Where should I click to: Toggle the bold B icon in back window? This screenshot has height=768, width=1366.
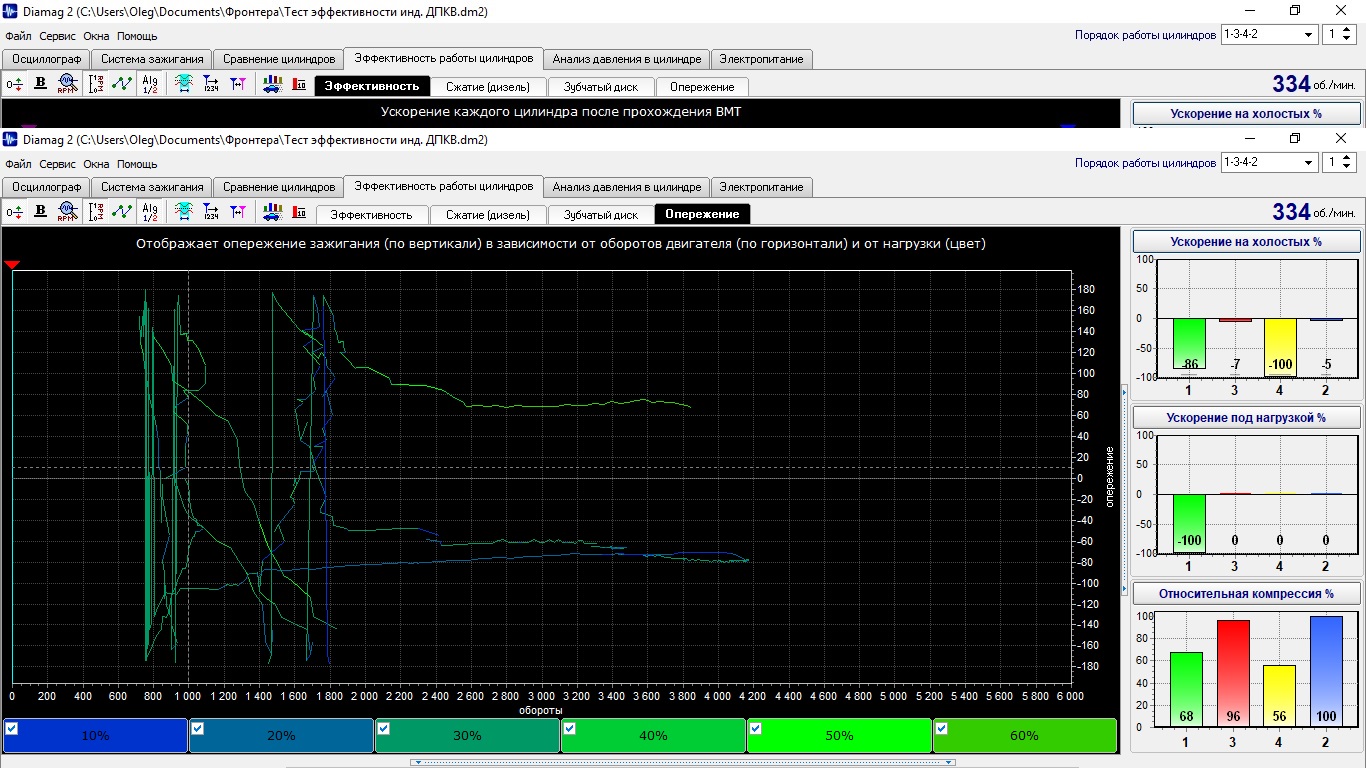(41, 84)
